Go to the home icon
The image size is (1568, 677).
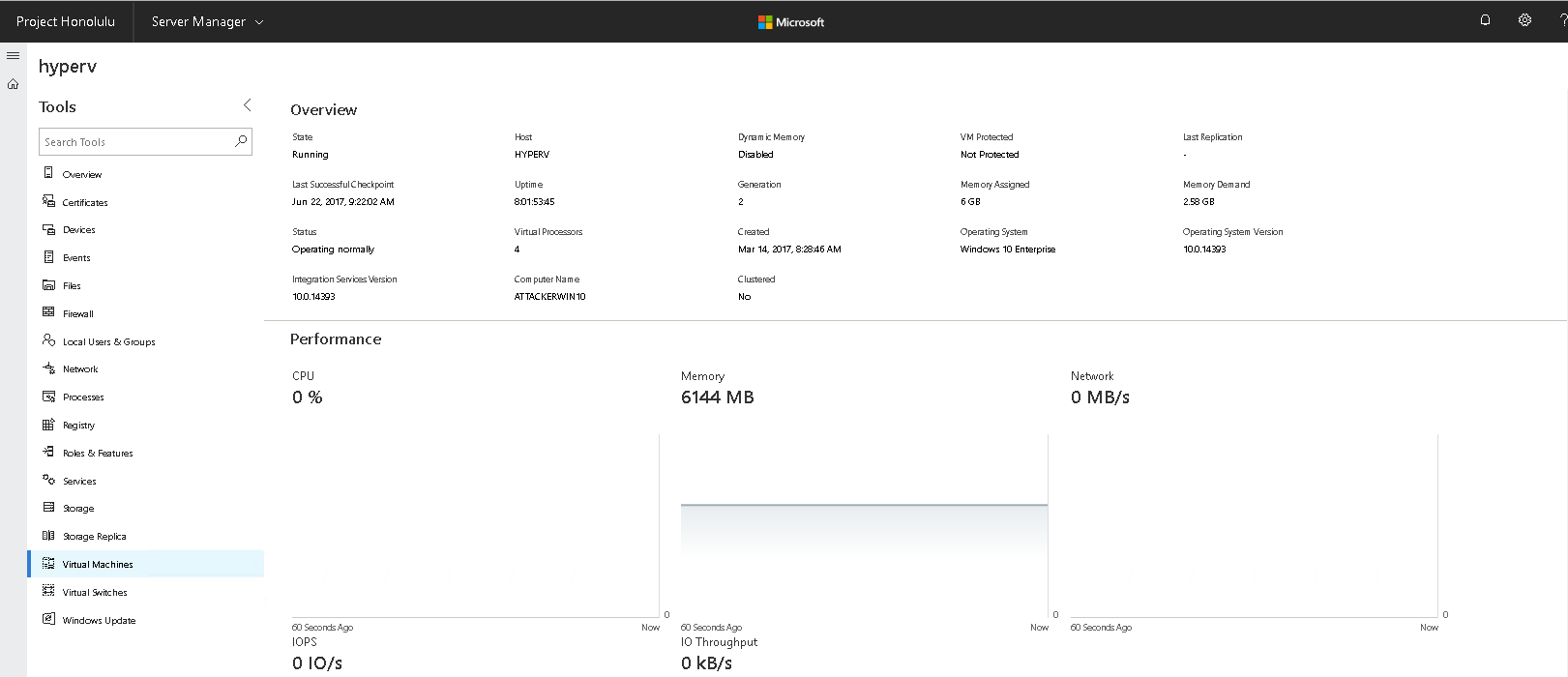(x=13, y=84)
